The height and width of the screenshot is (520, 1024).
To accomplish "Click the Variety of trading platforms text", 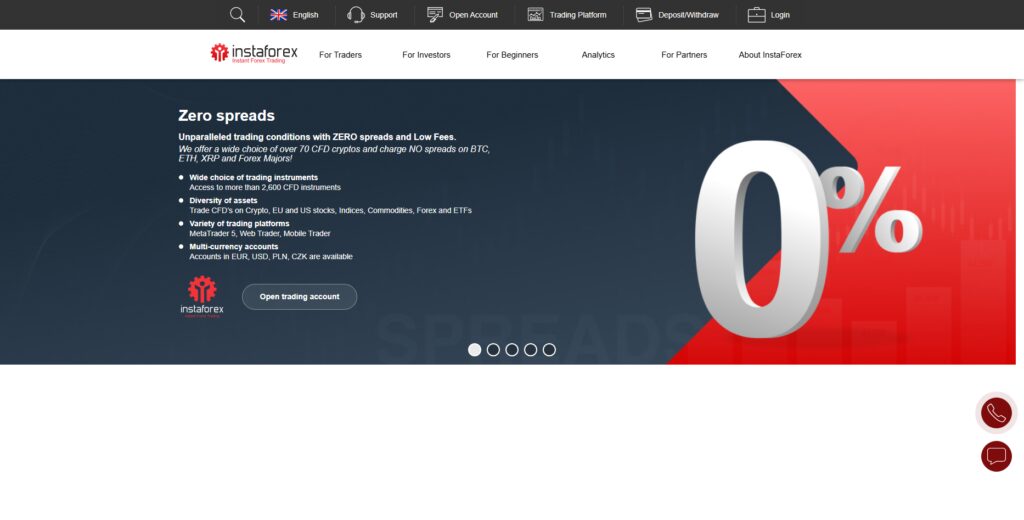I will tap(239, 223).
